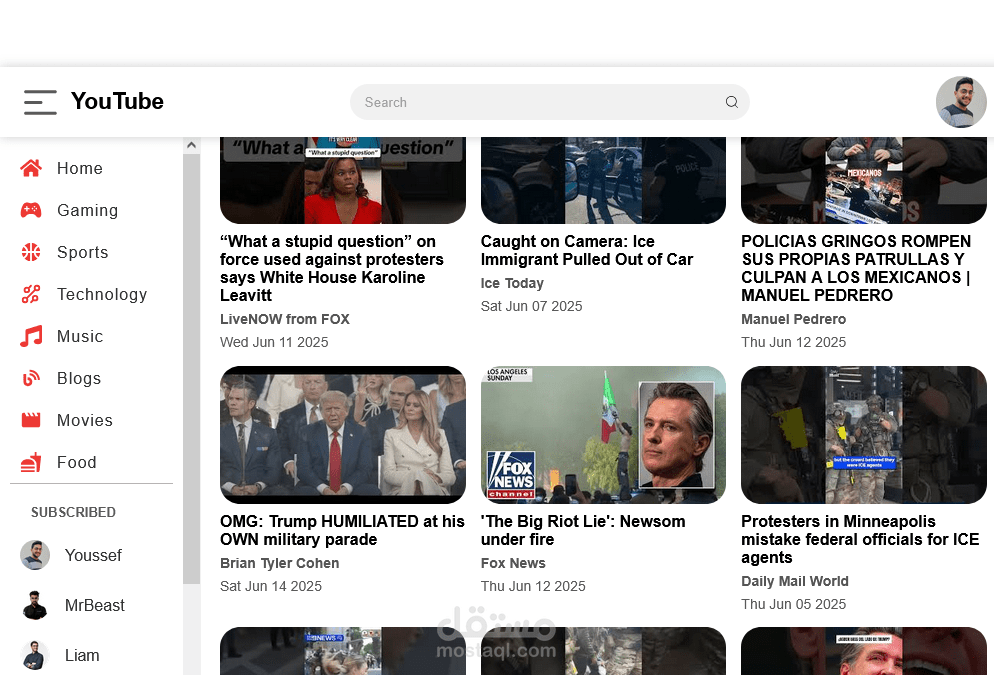Open "POLICIAS GRINGOS ROMPEN" video title
Viewport: 994px width, 675px height.
[856, 268]
